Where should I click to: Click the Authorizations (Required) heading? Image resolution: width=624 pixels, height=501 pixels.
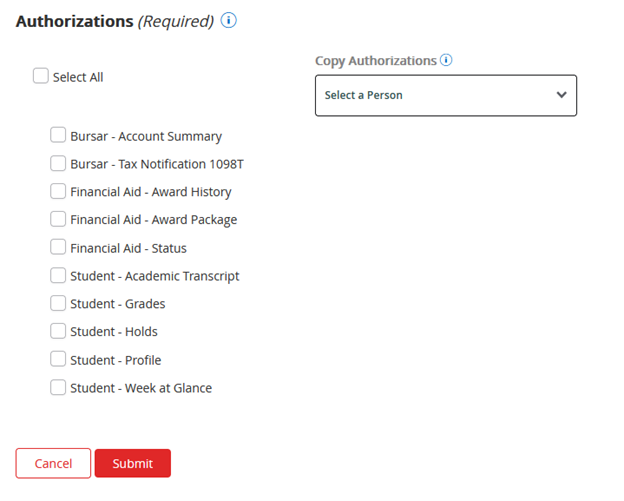click(114, 21)
